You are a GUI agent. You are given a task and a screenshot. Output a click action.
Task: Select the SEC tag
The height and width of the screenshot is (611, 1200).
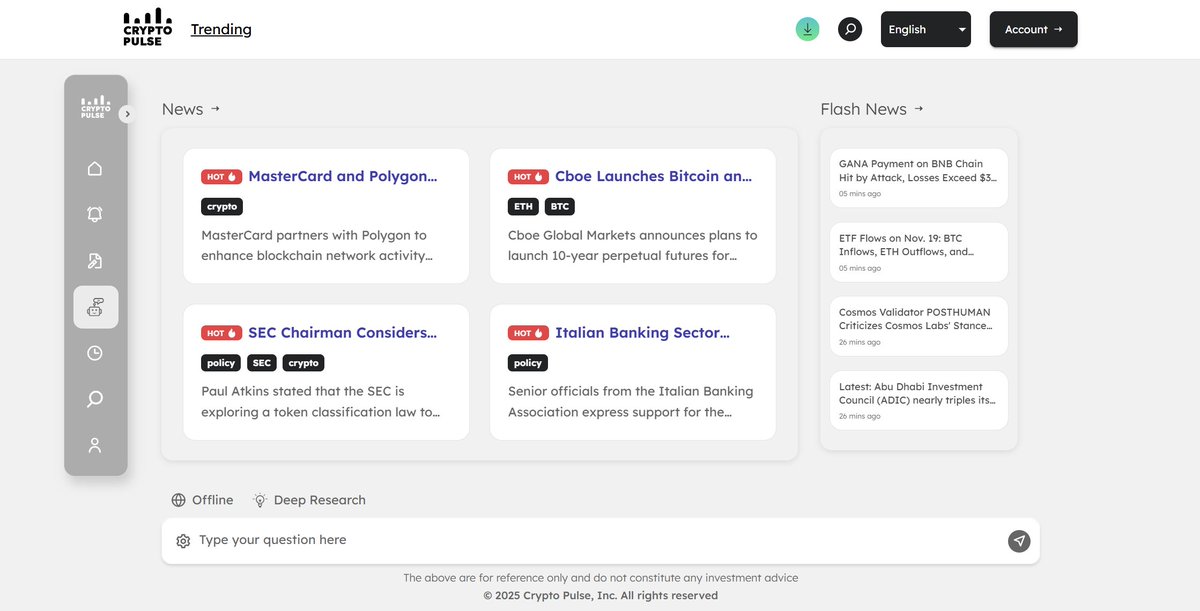pos(262,363)
